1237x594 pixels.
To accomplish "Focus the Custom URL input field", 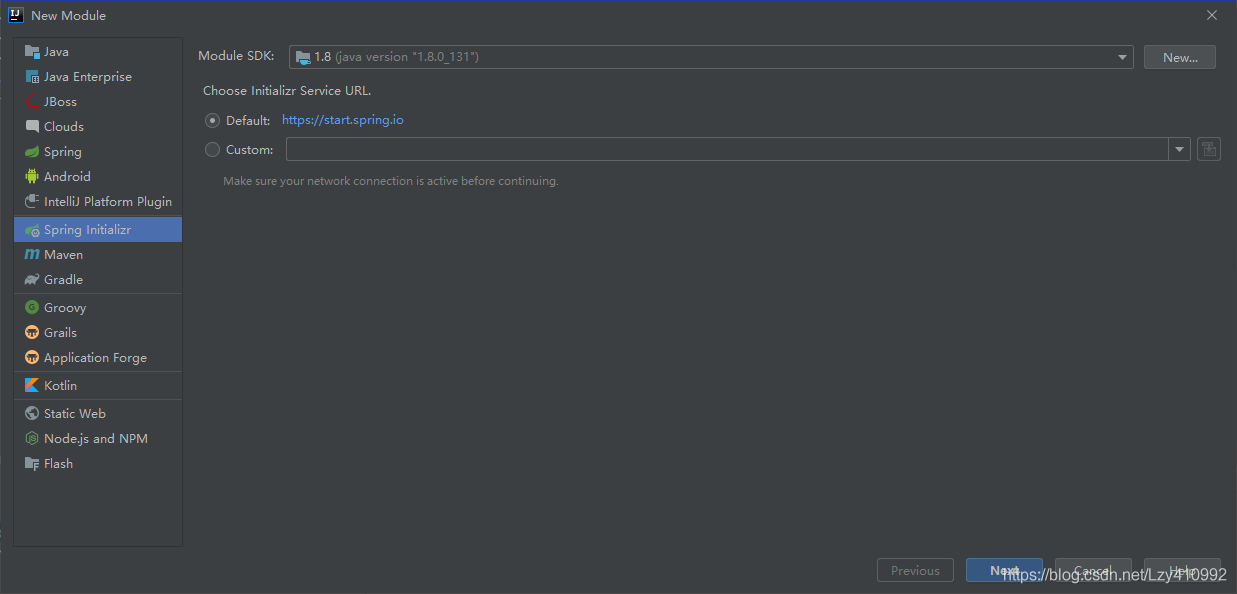I will [728, 150].
